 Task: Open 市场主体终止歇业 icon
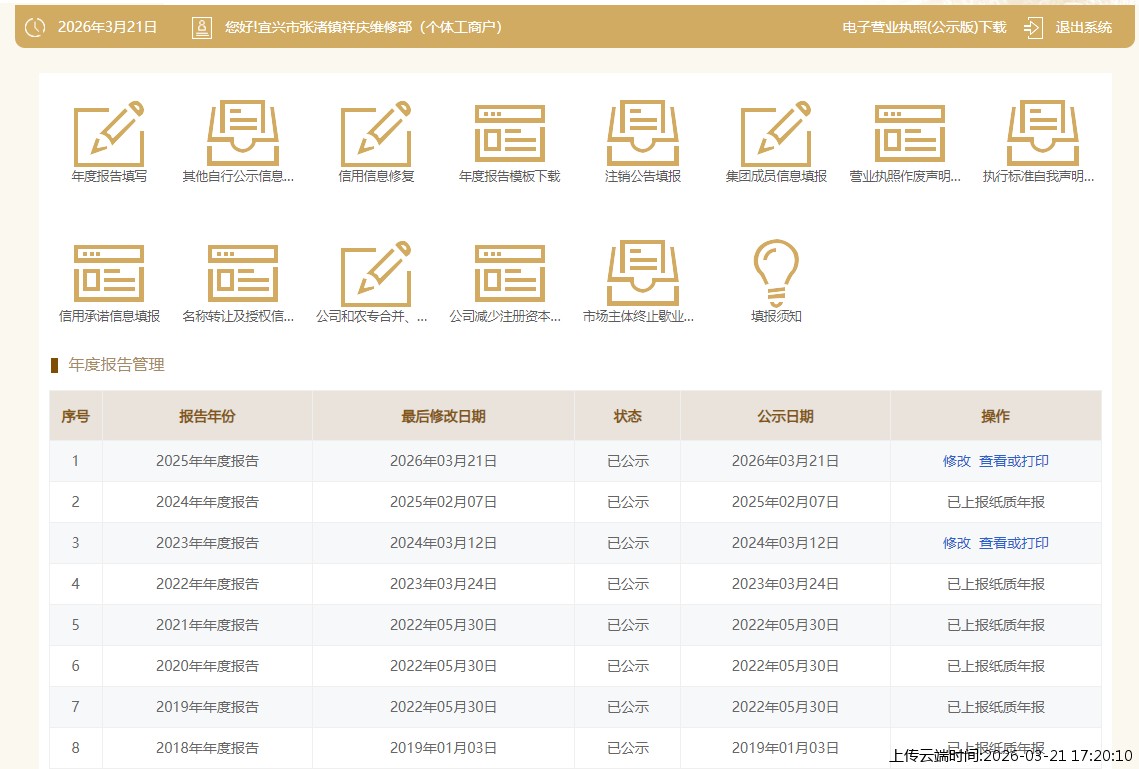[x=643, y=274]
